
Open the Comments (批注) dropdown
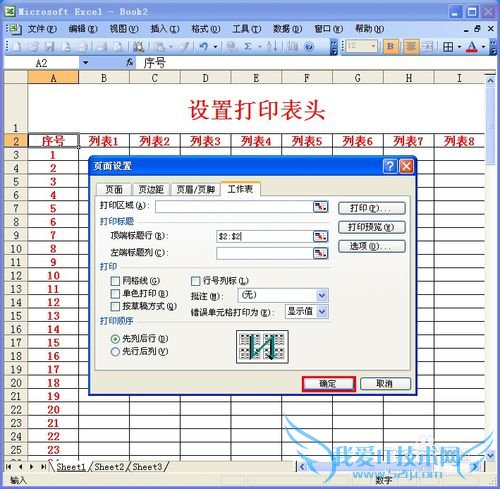[322, 295]
